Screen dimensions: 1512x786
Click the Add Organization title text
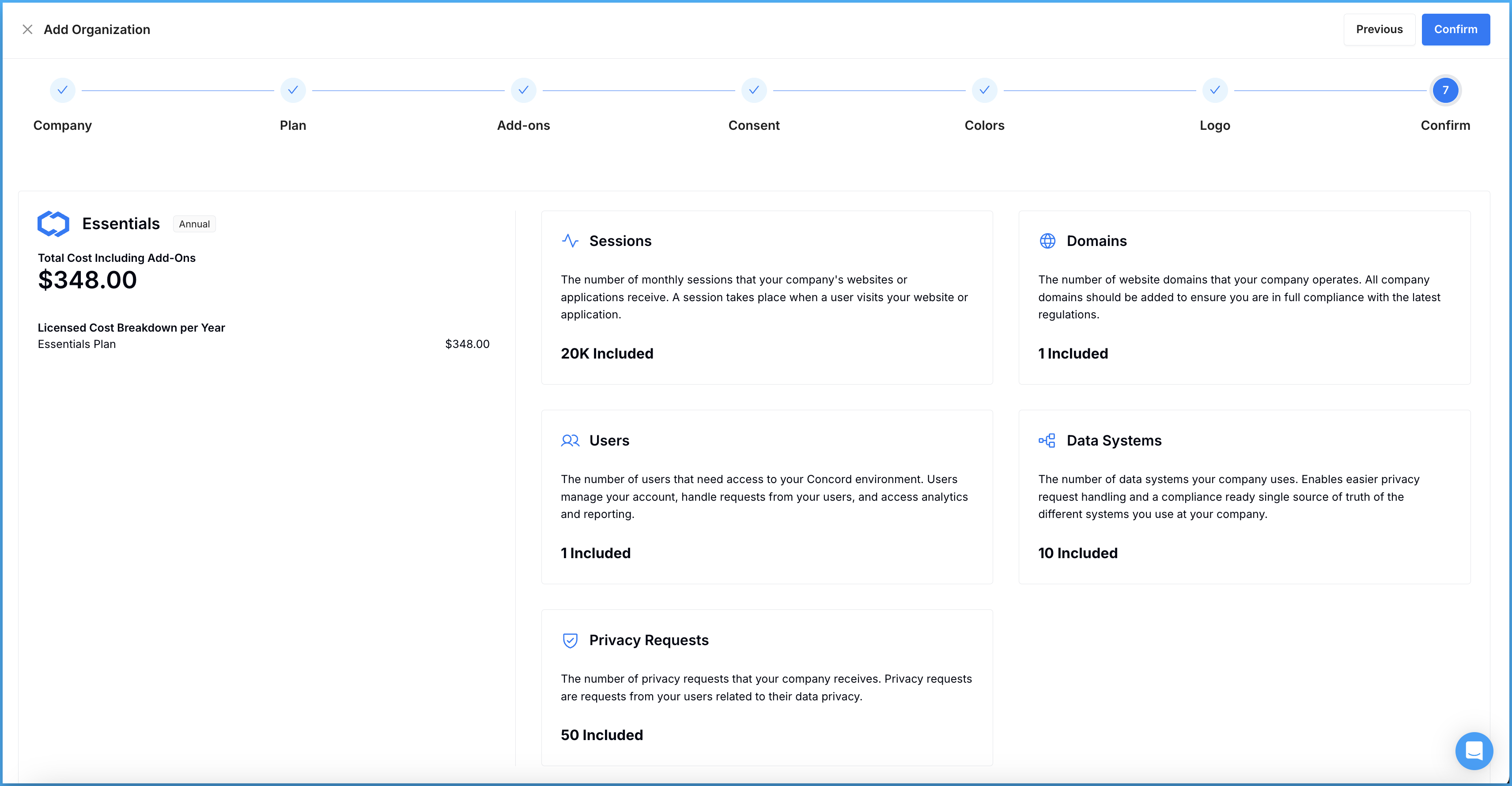tap(97, 29)
